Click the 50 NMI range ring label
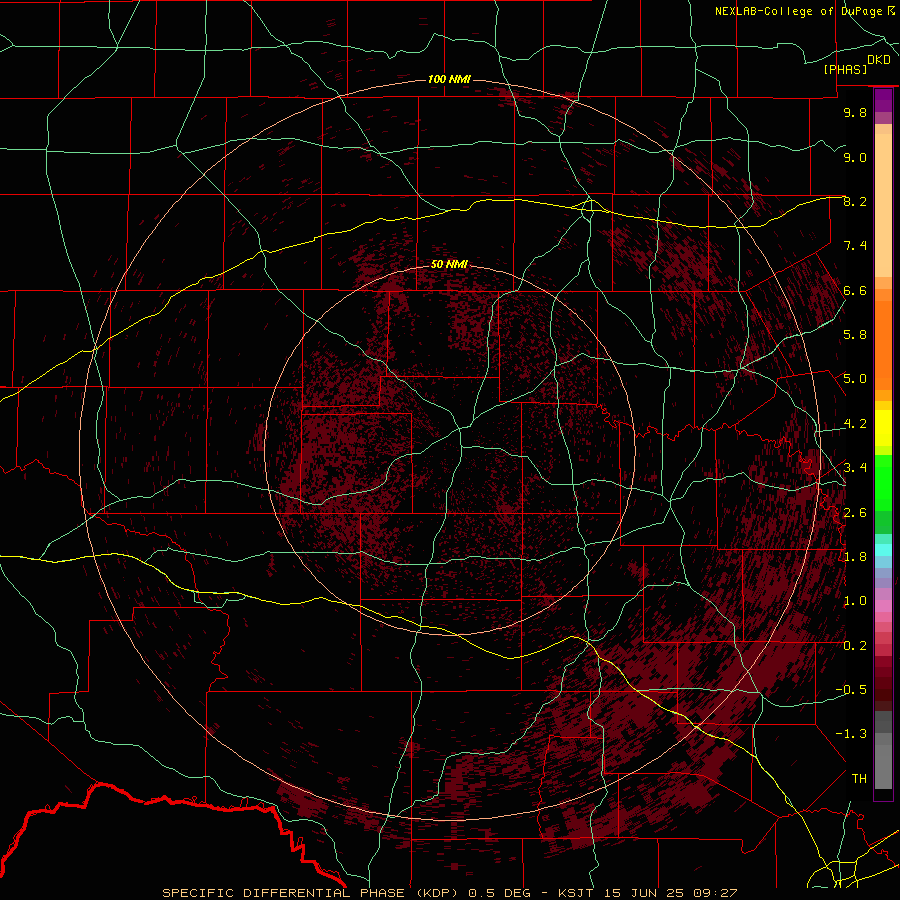The image size is (900, 900). 449,264
